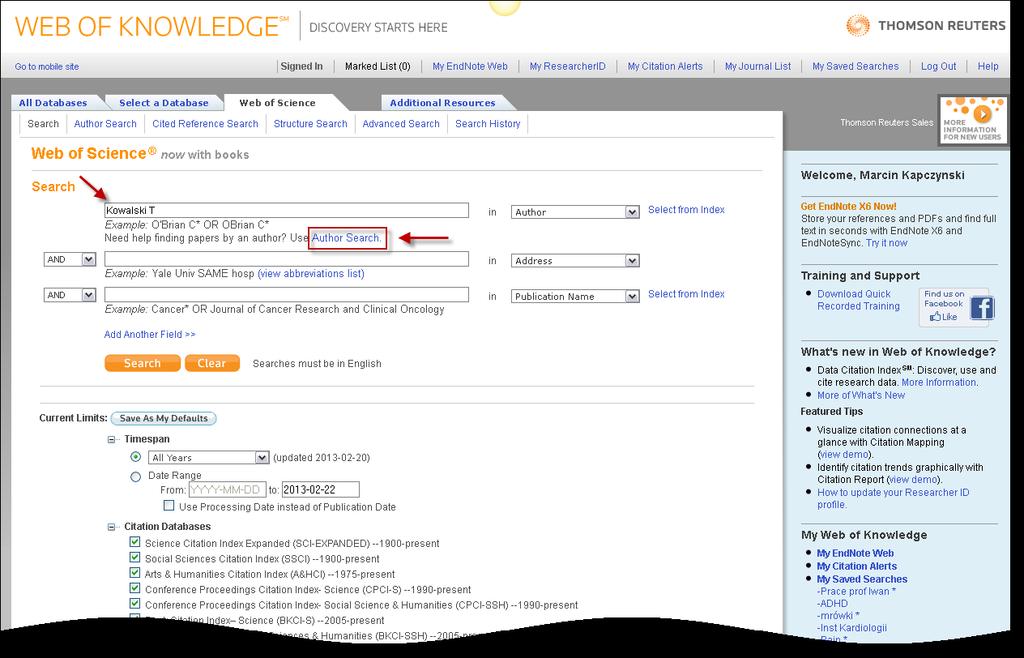Image resolution: width=1024 pixels, height=658 pixels.
Task: Open Structure Search sub-tab
Action: tap(310, 123)
